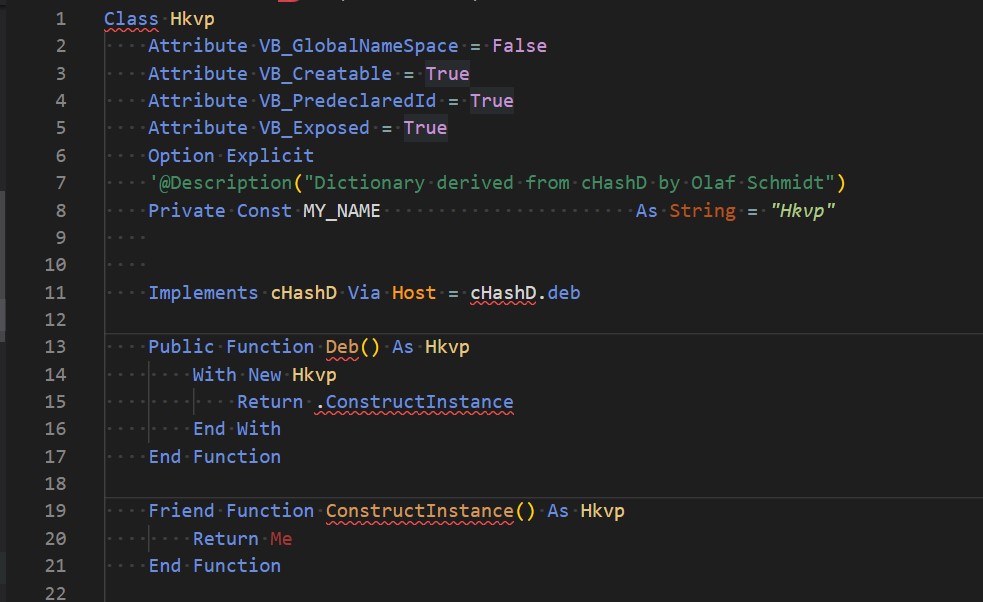983x602 pixels.
Task: Select the highlighted True value on line 3
Action: click(447, 73)
